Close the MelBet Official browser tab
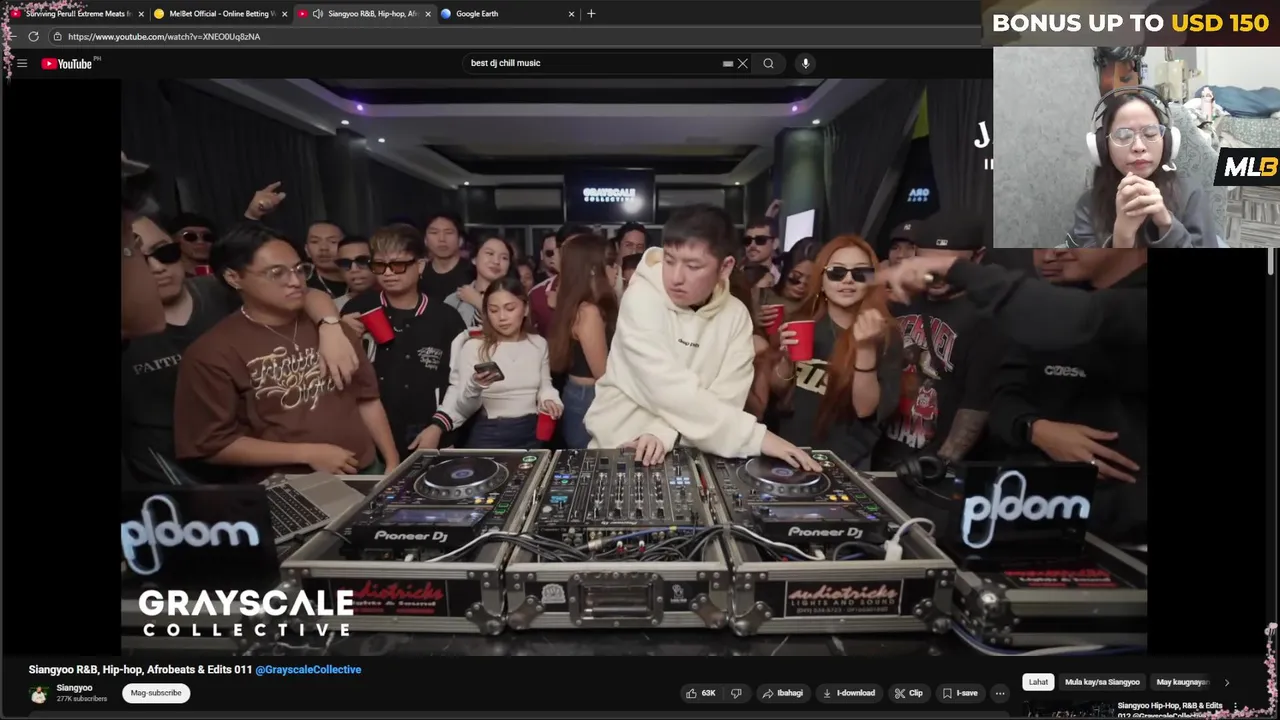 (x=285, y=14)
